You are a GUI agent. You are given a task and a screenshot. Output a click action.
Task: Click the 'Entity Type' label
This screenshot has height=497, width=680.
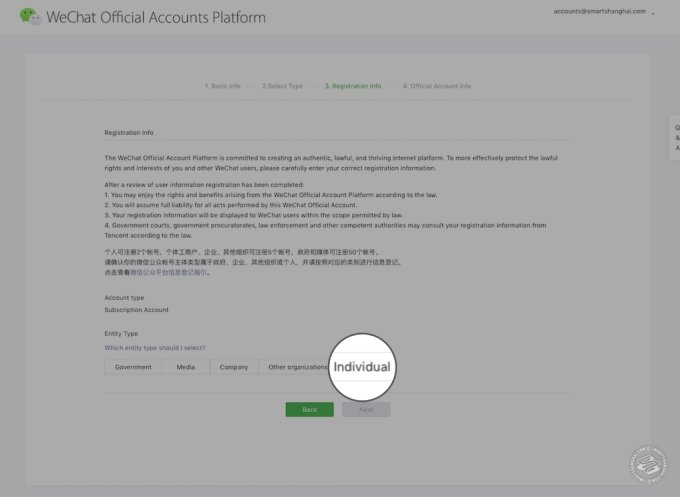pyautogui.click(x=121, y=334)
